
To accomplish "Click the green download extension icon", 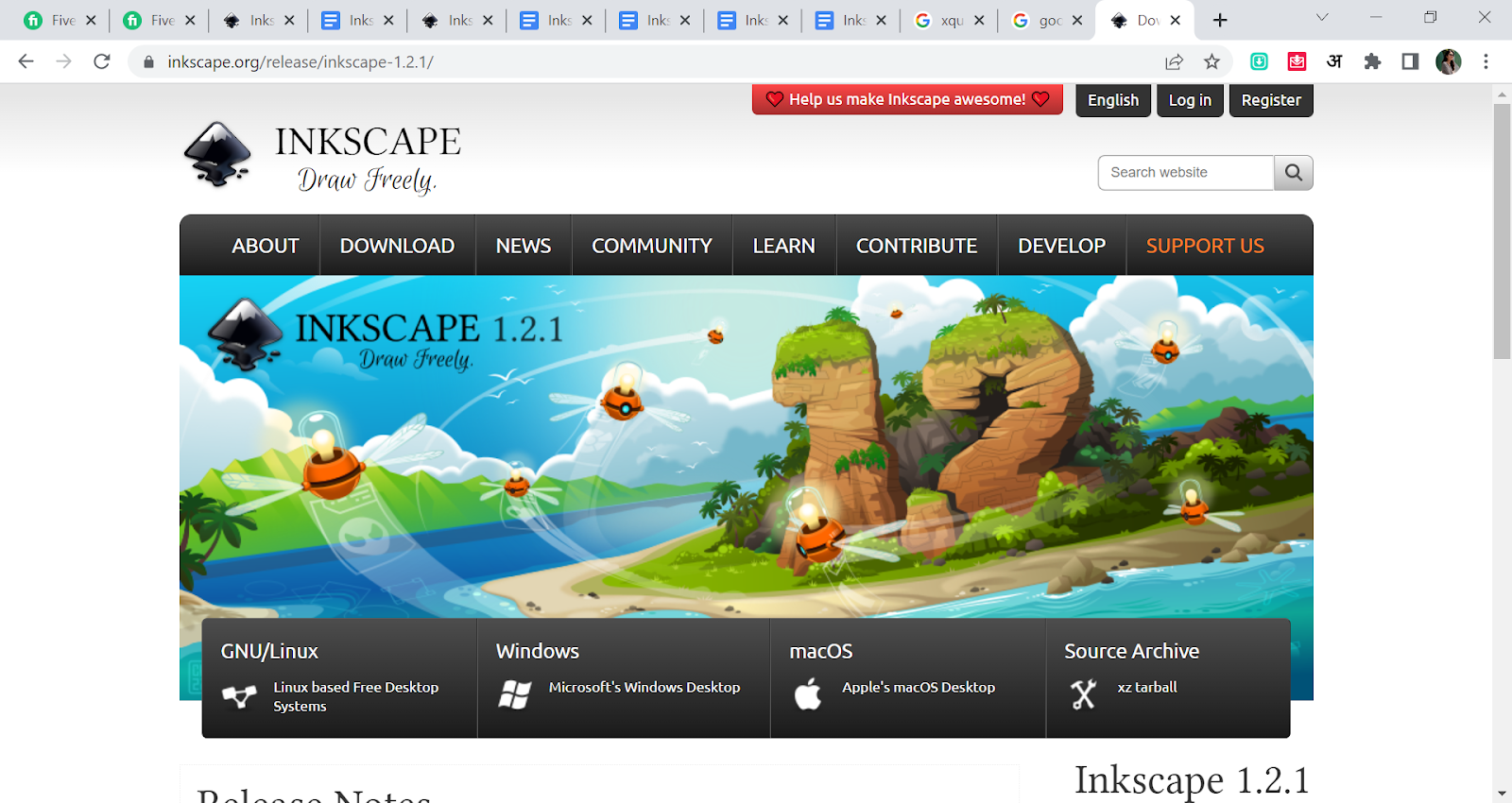I will click(x=1259, y=61).
